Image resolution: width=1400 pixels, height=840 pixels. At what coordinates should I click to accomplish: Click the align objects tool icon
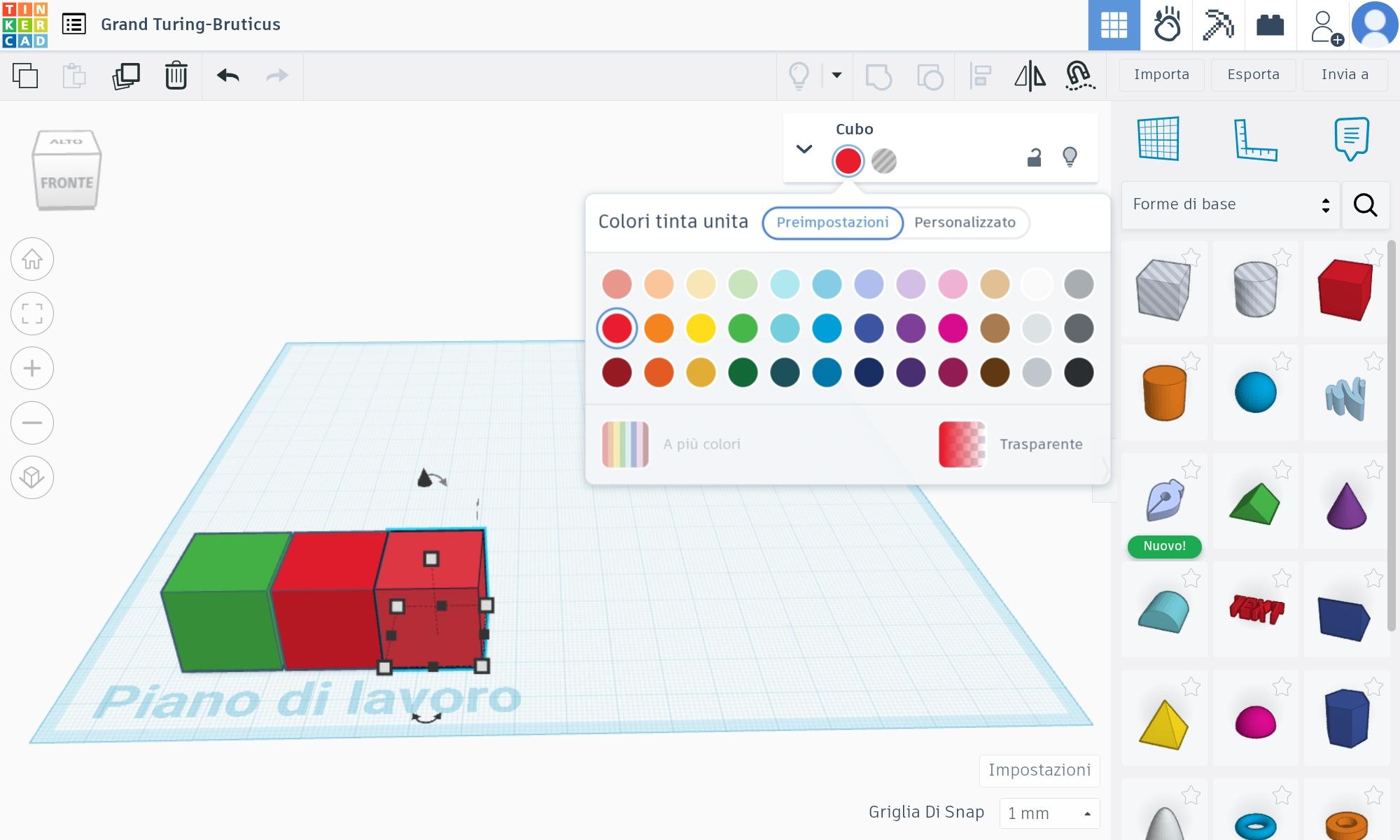click(981, 75)
